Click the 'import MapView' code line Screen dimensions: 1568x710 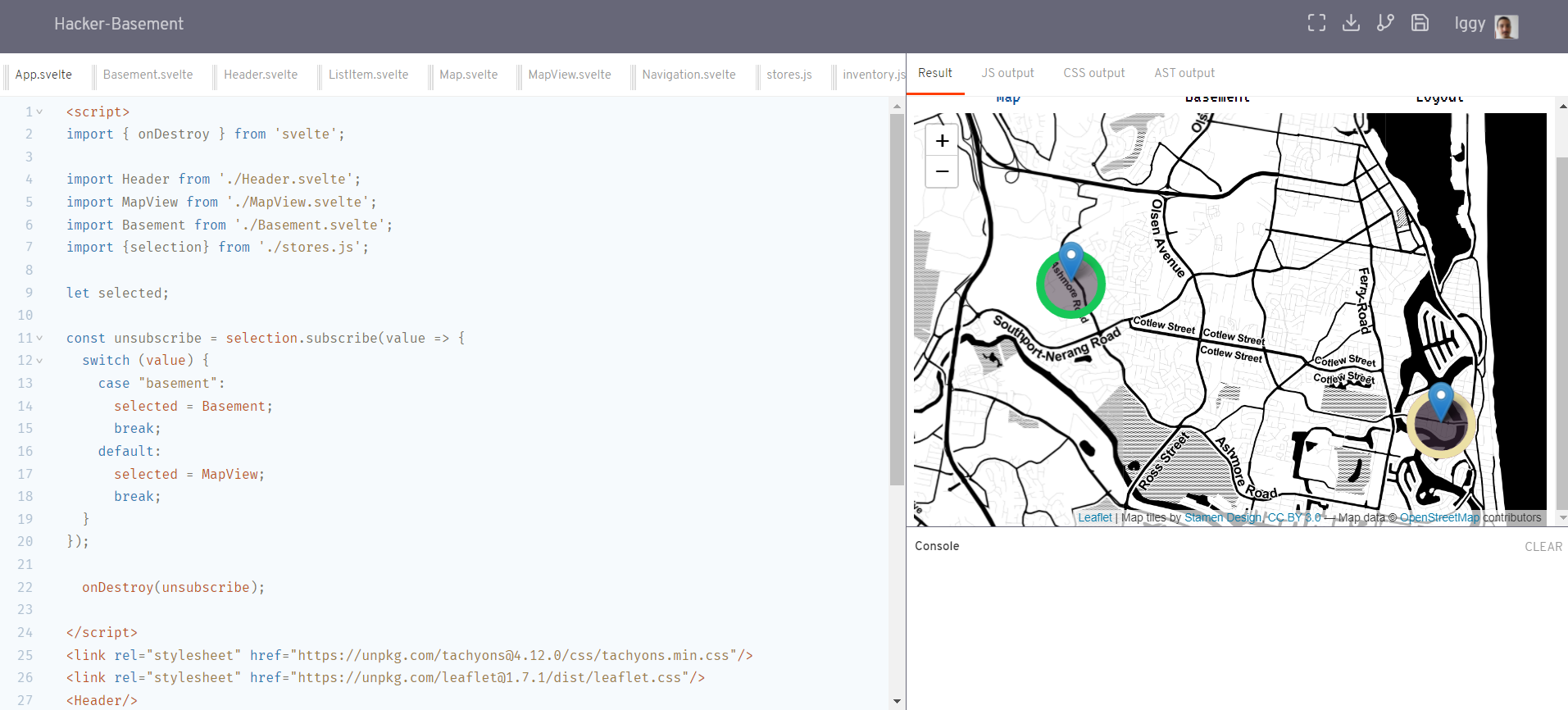click(221, 202)
